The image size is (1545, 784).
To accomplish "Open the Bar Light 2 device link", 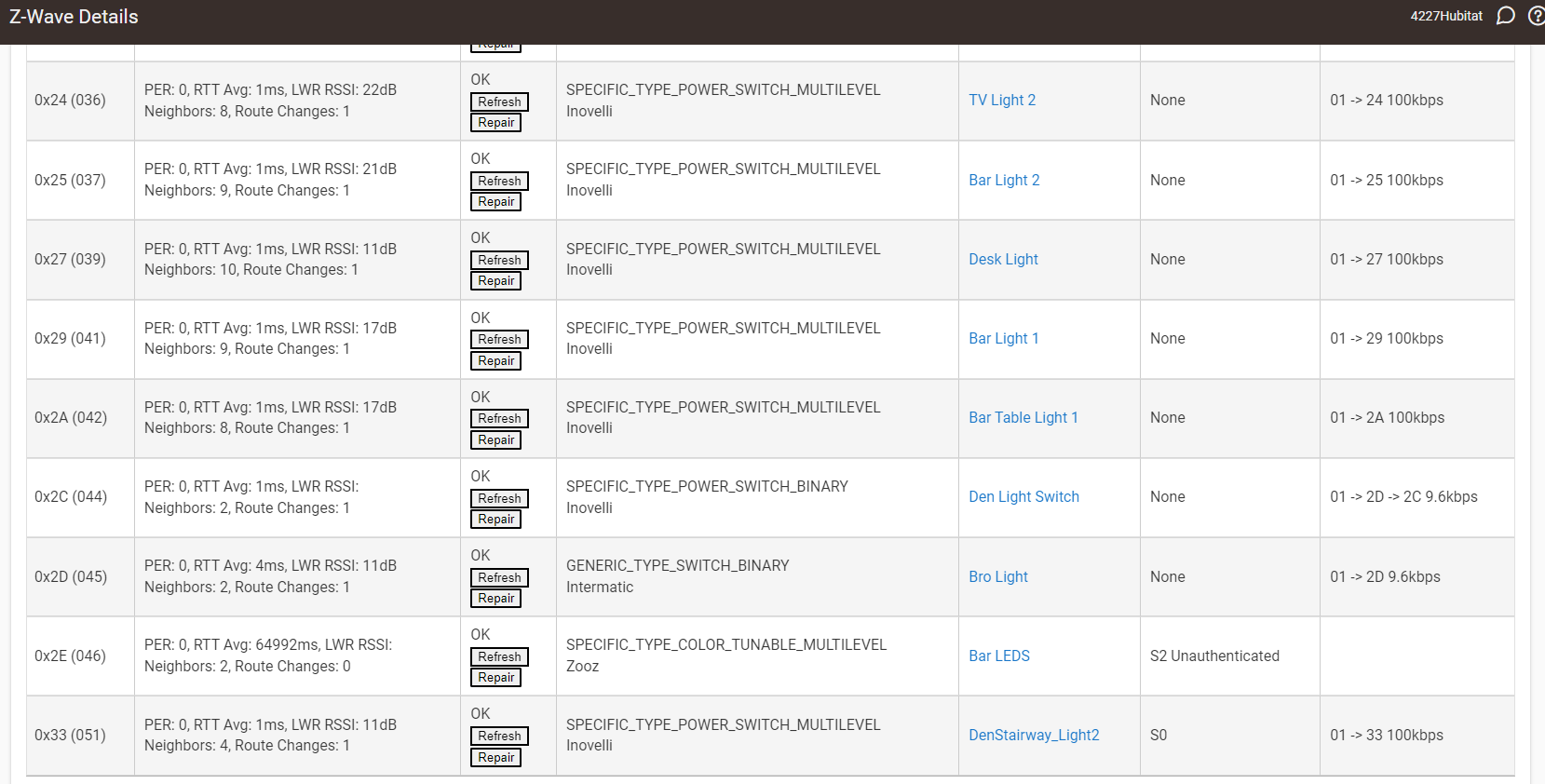I will click(x=1004, y=180).
